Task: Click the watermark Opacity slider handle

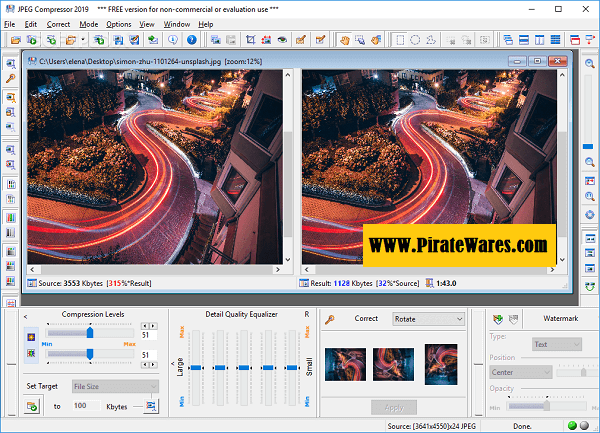Action: (x=547, y=405)
